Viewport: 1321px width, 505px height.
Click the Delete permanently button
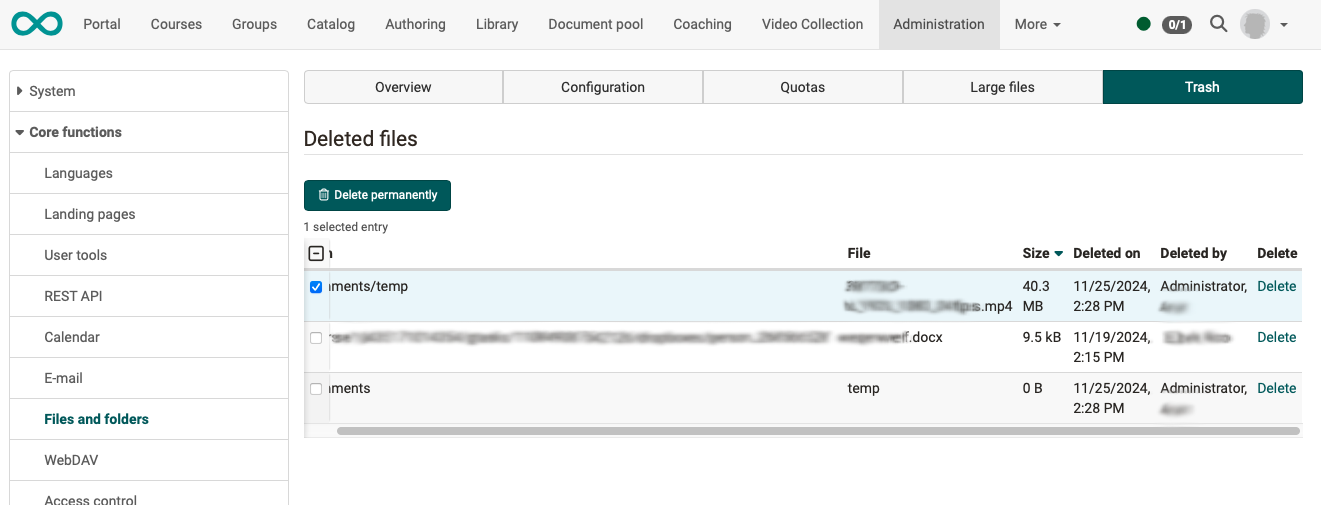(377, 195)
